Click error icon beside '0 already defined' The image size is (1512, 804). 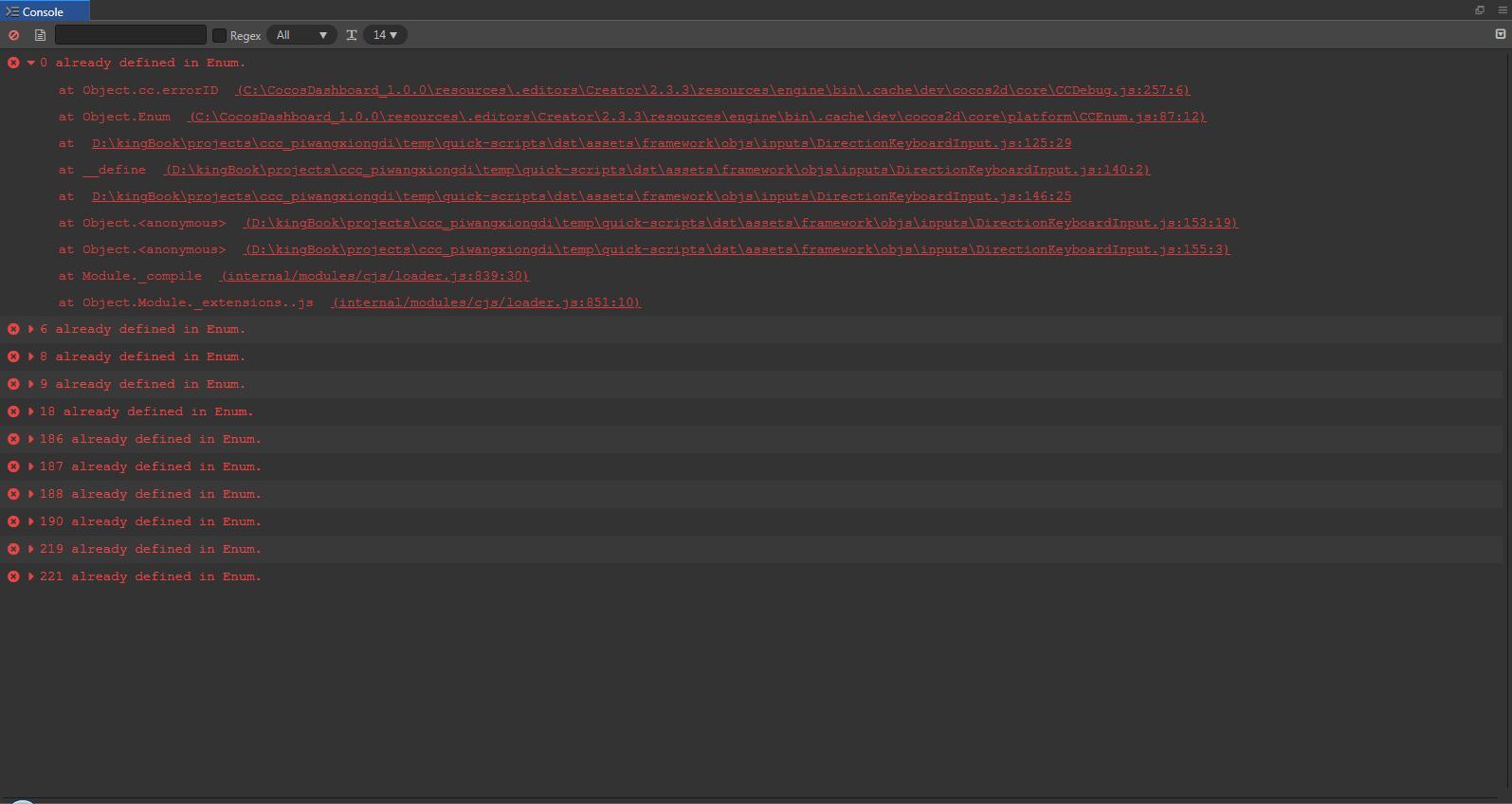13,63
